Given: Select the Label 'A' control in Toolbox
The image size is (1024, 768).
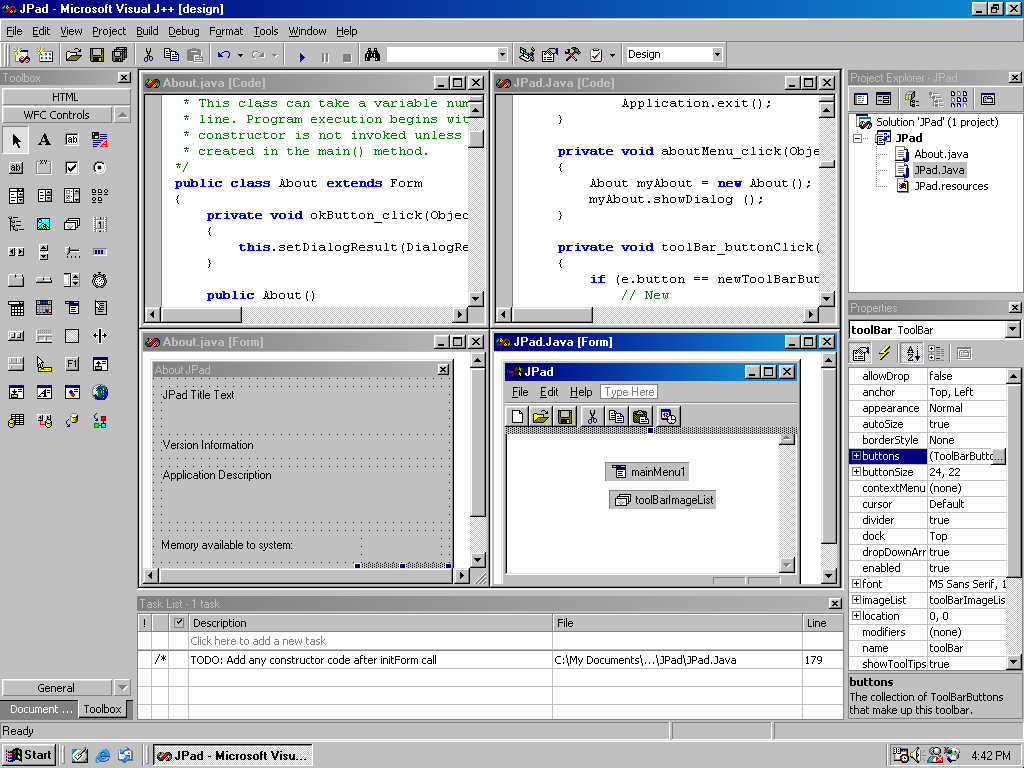Looking at the screenshot, I should coord(44,140).
